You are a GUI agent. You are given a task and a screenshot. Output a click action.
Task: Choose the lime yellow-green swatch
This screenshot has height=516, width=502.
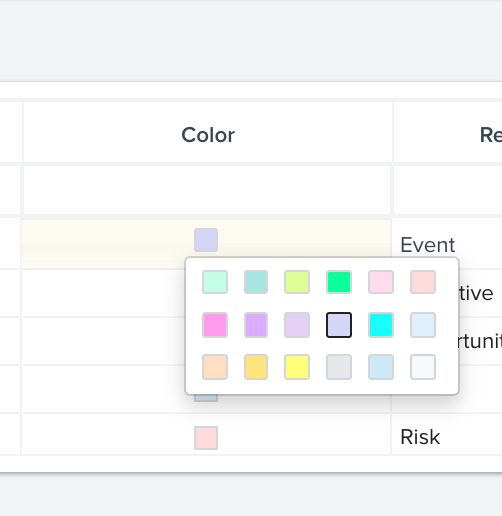[297, 282]
